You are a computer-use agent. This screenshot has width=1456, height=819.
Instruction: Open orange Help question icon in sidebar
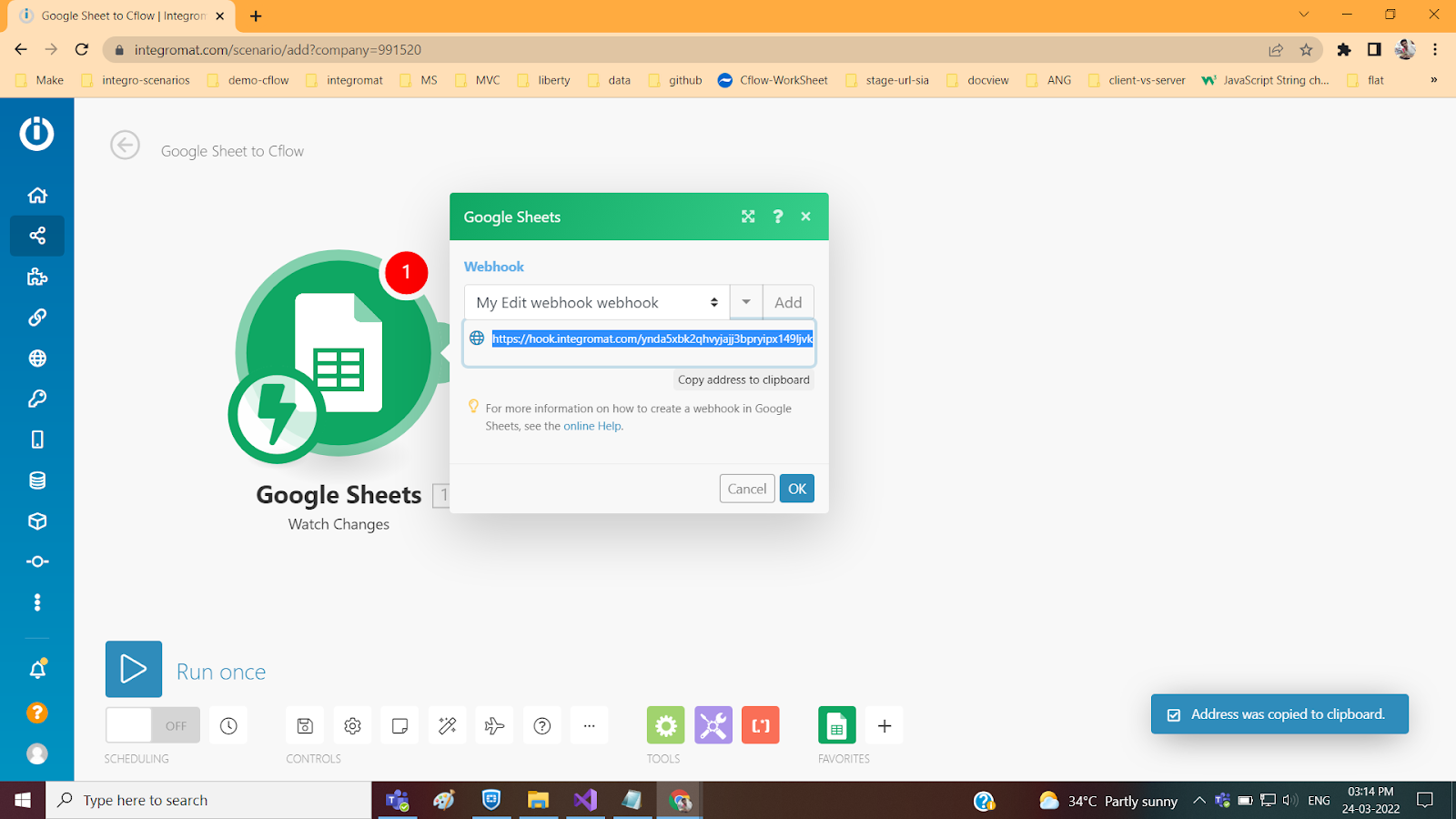[37, 713]
